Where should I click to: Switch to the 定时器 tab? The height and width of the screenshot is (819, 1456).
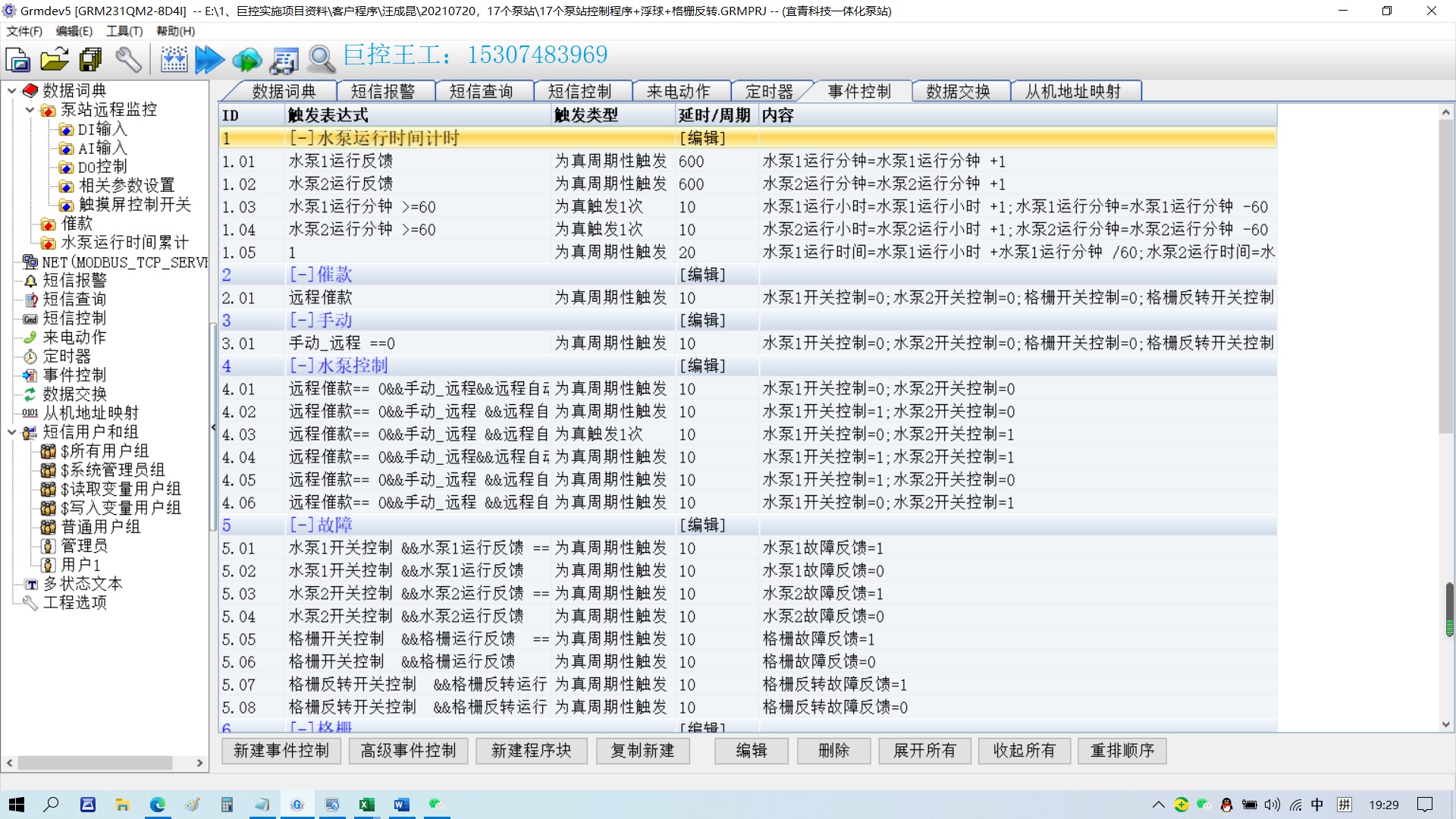pyautogui.click(x=768, y=92)
